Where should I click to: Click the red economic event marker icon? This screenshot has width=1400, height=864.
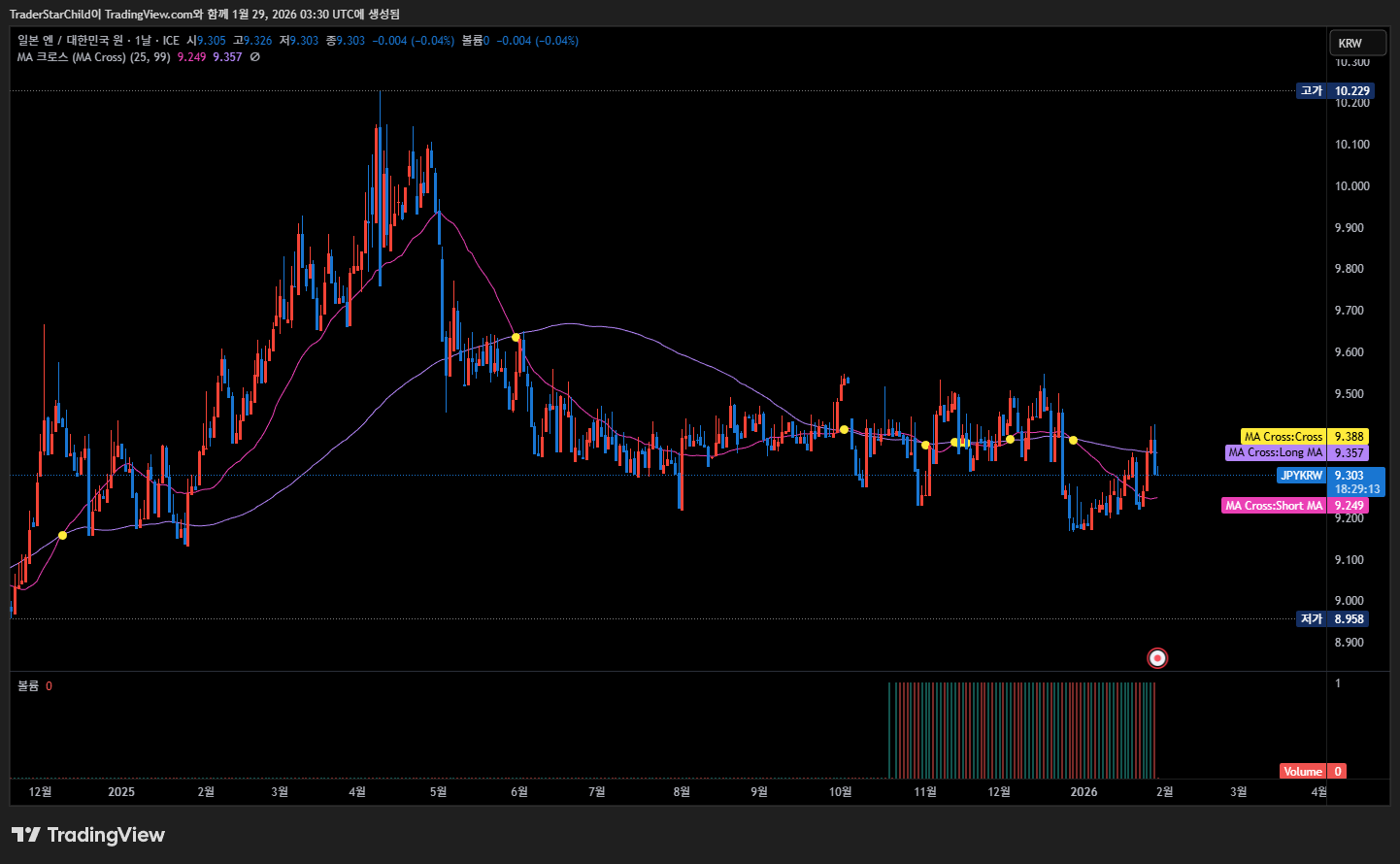(x=1156, y=658)
